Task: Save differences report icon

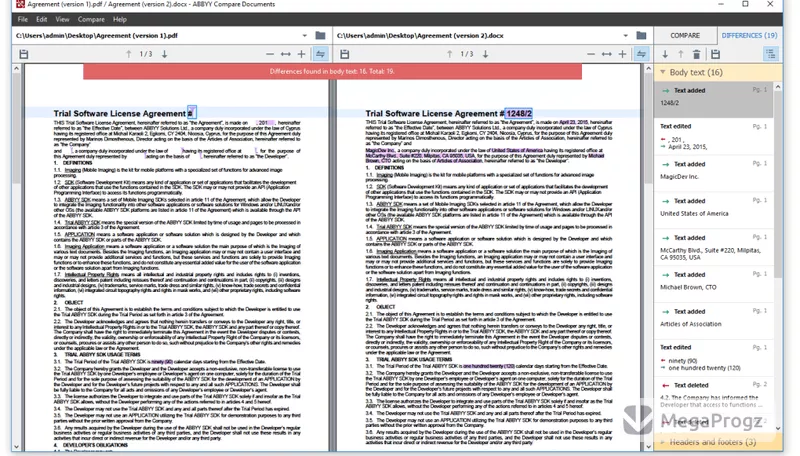Action: click(x=715, y=54)
